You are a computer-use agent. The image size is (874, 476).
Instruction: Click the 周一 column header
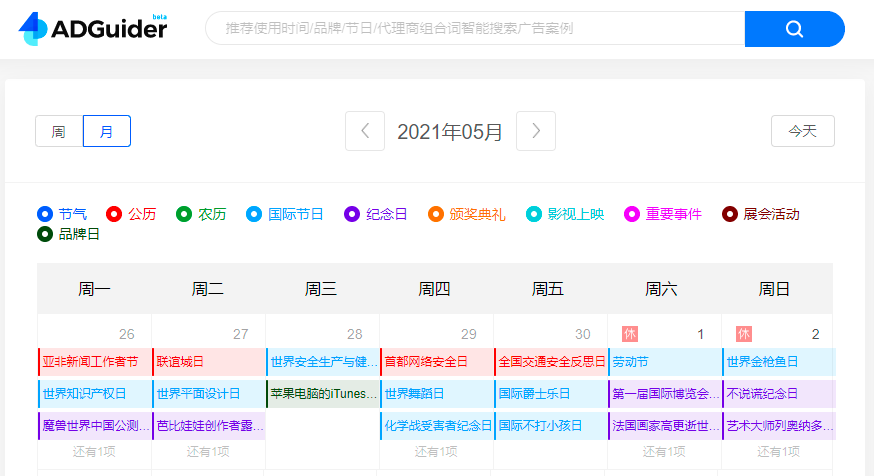click(94, 289)
